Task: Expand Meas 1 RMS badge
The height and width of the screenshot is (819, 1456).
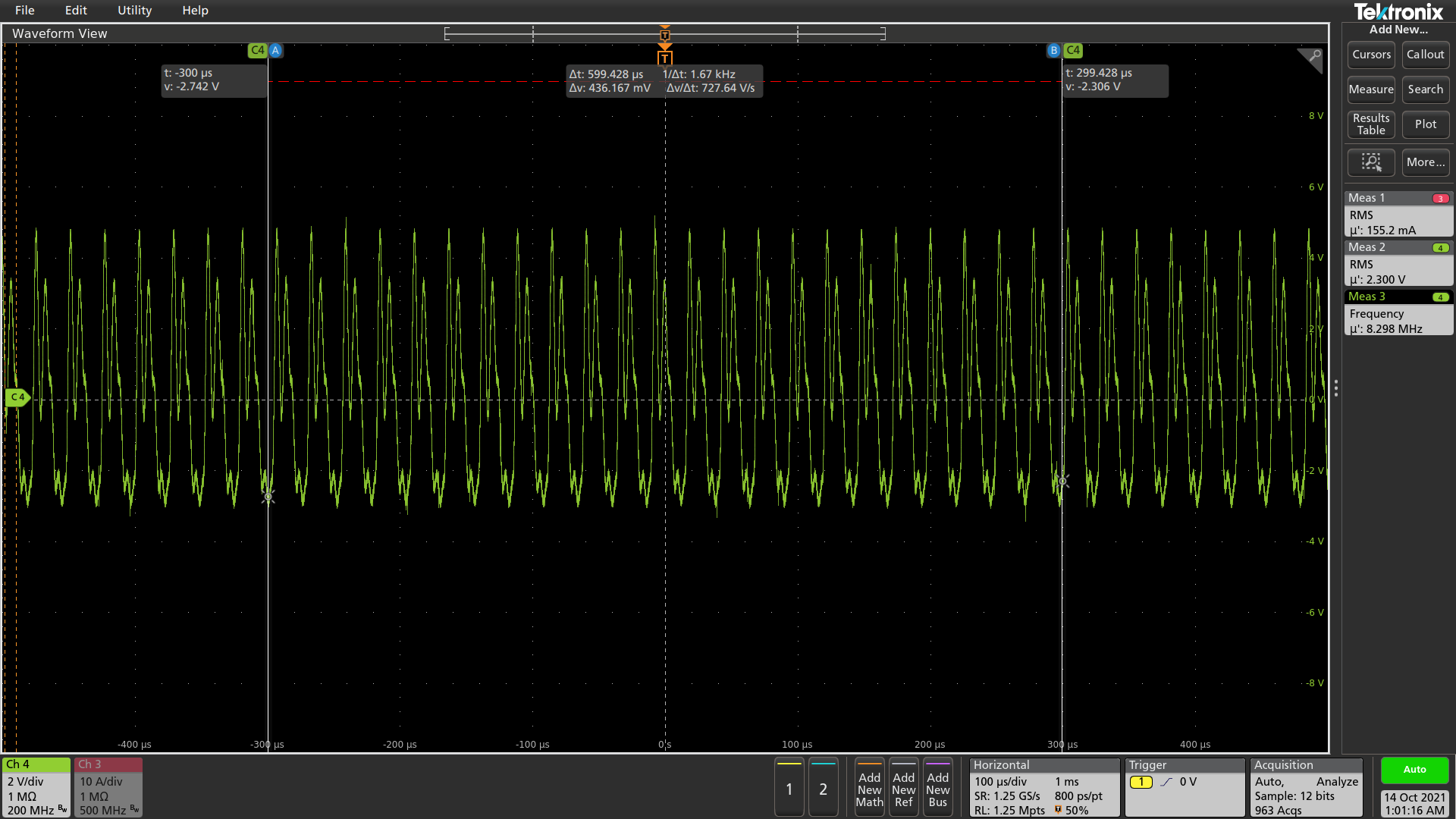Action: [1398, 215]
